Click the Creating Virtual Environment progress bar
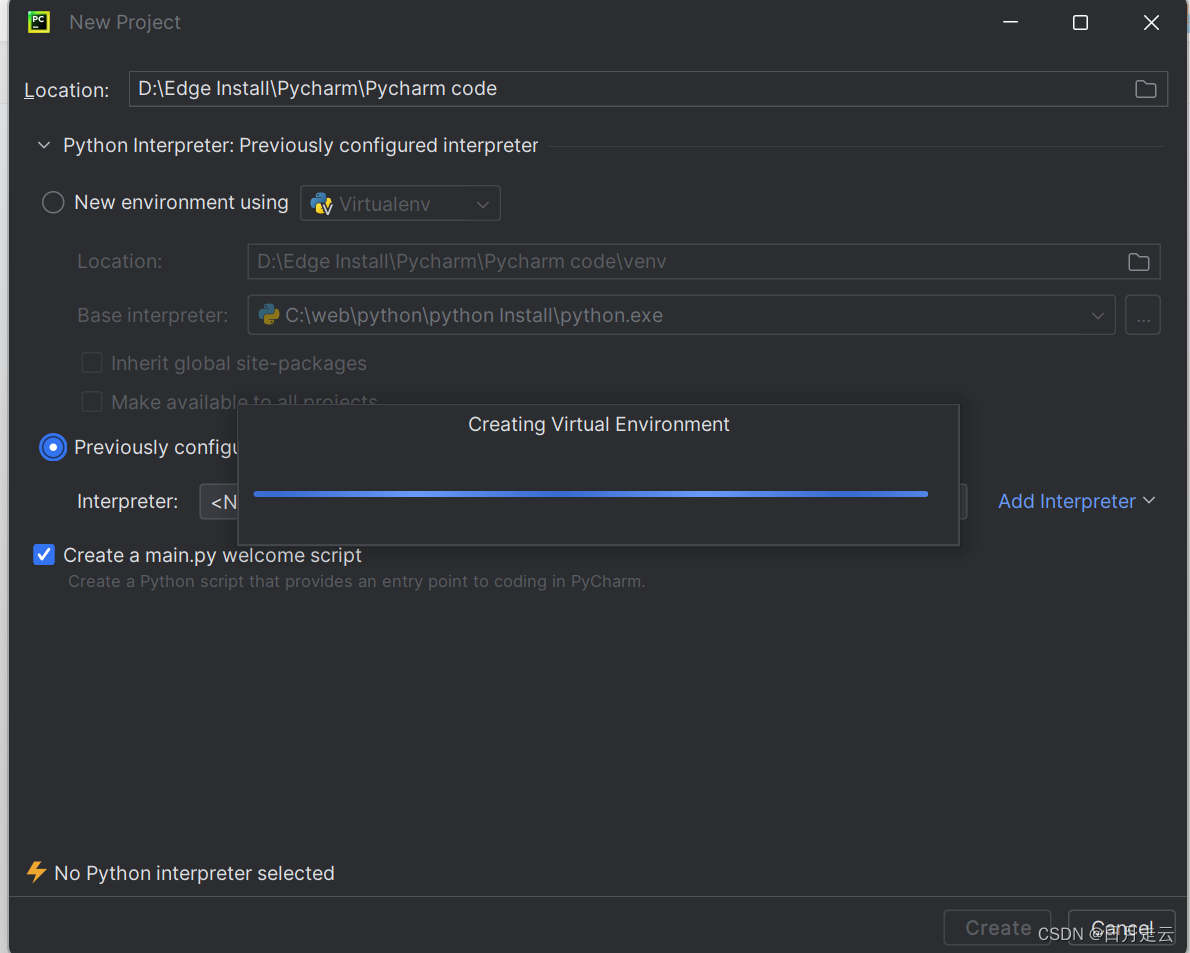This screenshot has height=953, width=1190. click(x=590, y=494)
